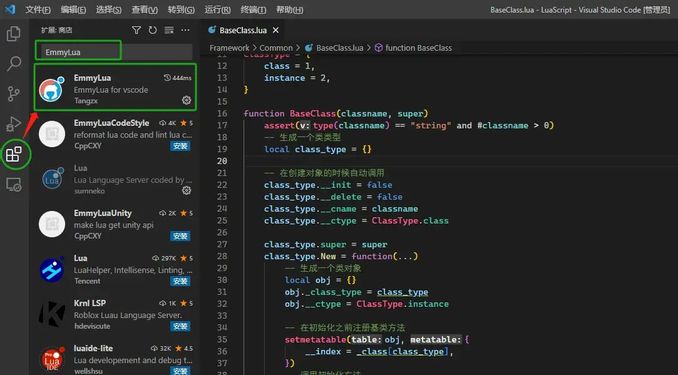Image resolution: width=678 pixels, height=375 pixels.
Task: Open the Run and Debug view
Action: tap(13, 124)
